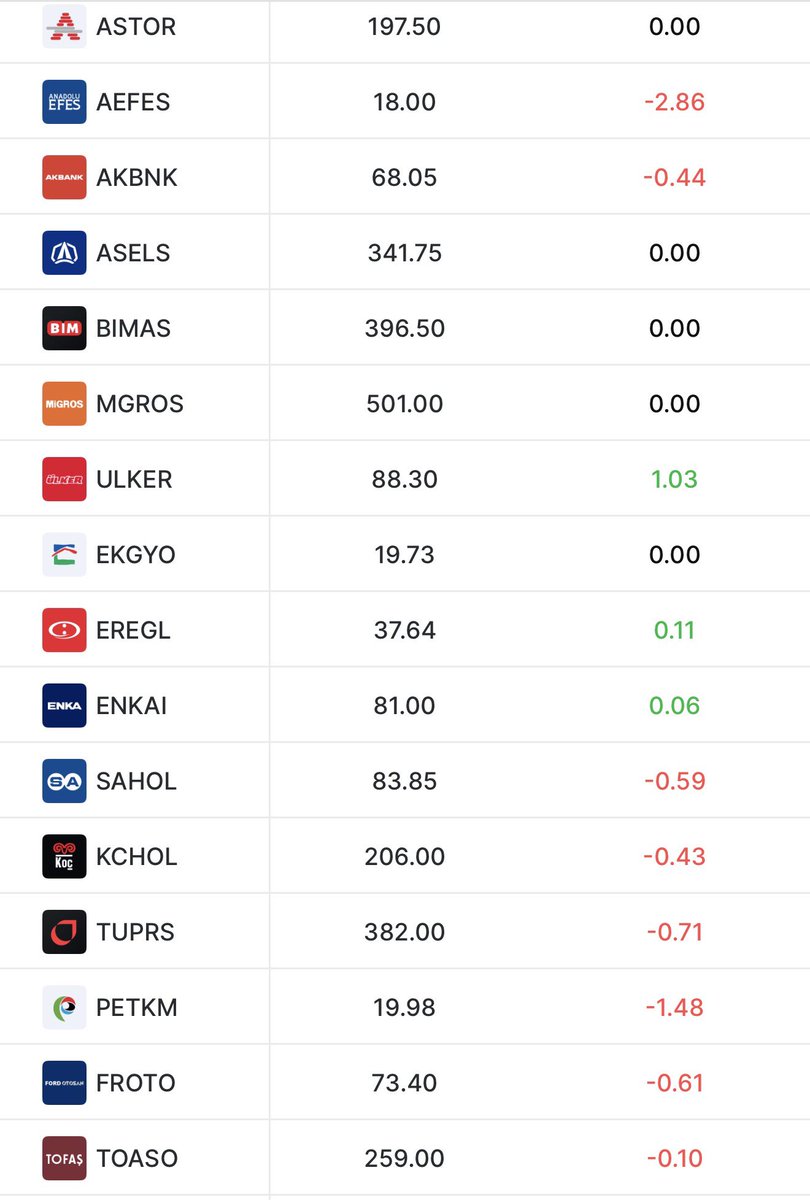The image size is (810, 1200).
Task: Tap the BIM logo icon
Action: point(64,328)
